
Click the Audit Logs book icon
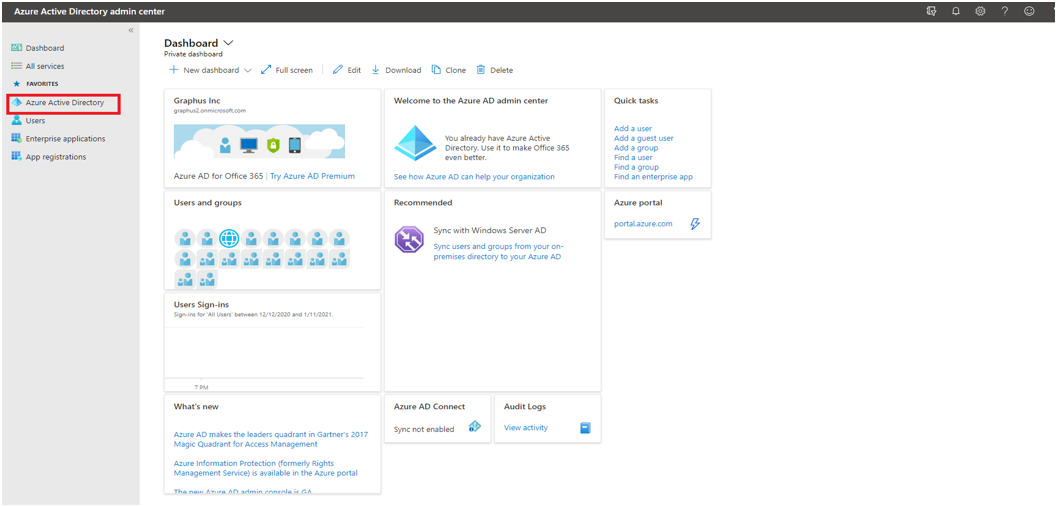pos(585,428)
